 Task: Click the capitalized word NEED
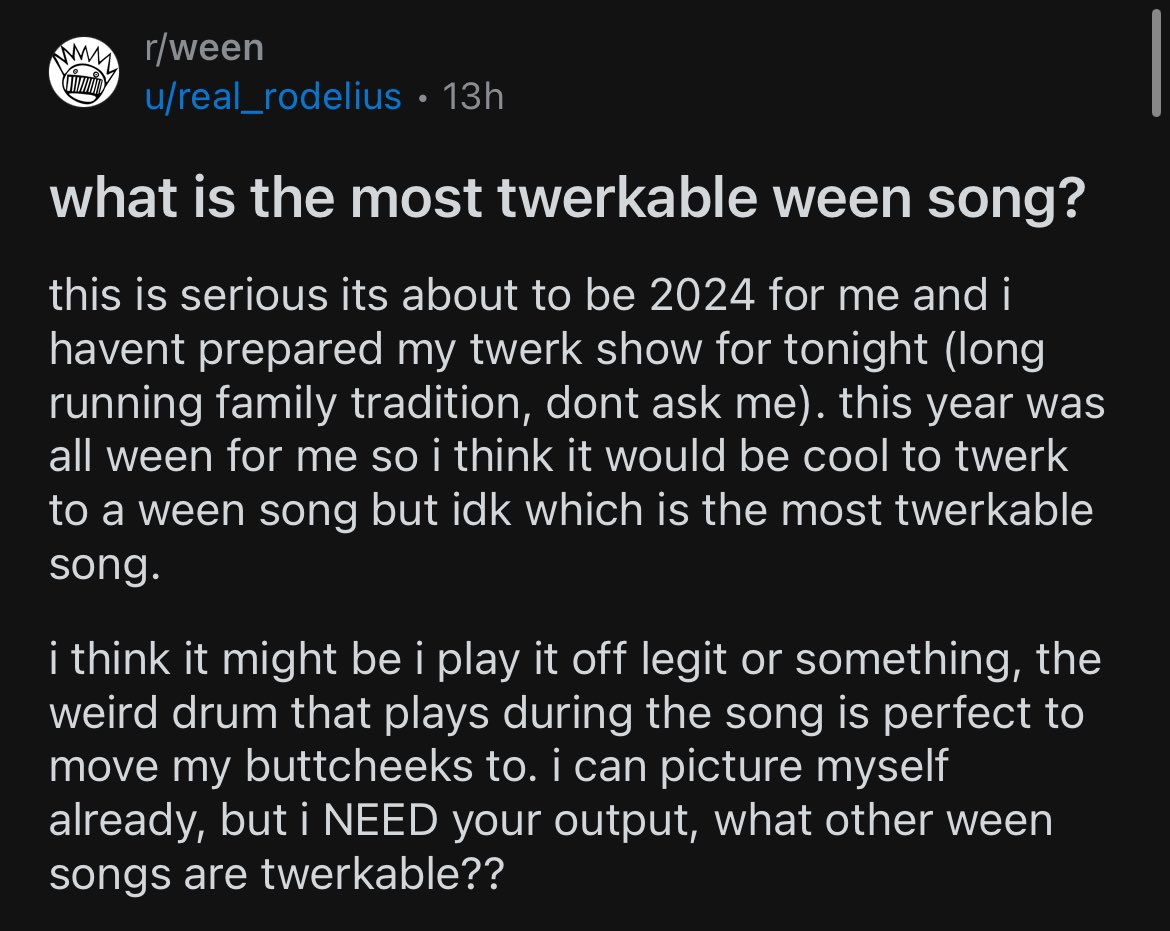tap(381, 821)
